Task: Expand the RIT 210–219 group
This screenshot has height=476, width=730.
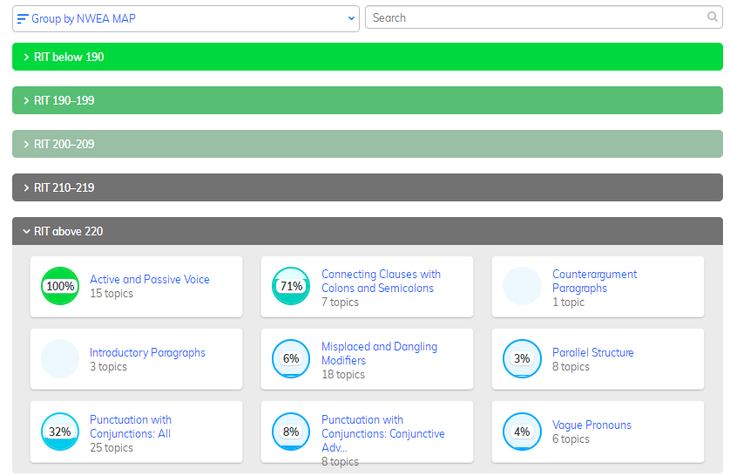Action: coord(367,188)
